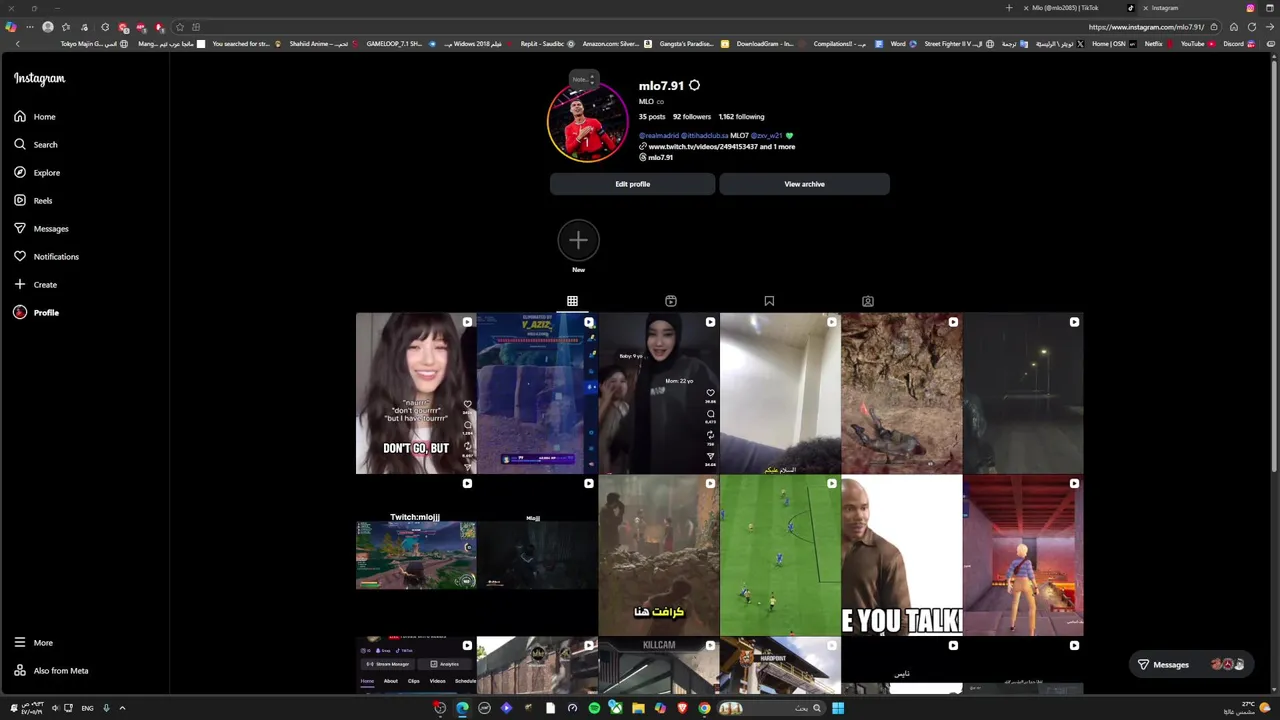Open Notifications heart in sidebar
The image size is (1280, 720).
[x=46, y=256]
